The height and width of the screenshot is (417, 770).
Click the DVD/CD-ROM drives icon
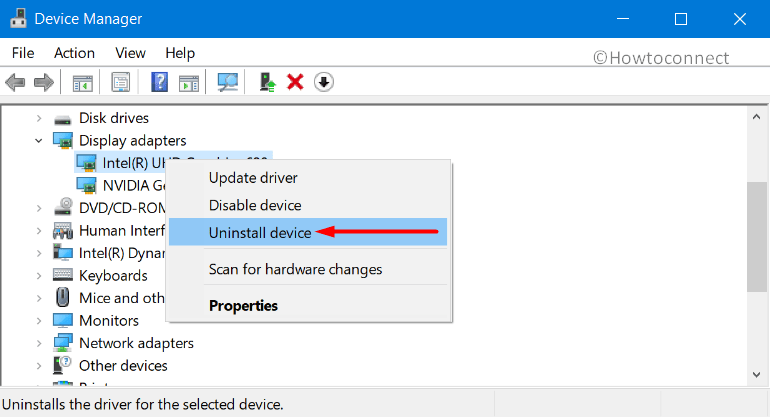[63, 207]
